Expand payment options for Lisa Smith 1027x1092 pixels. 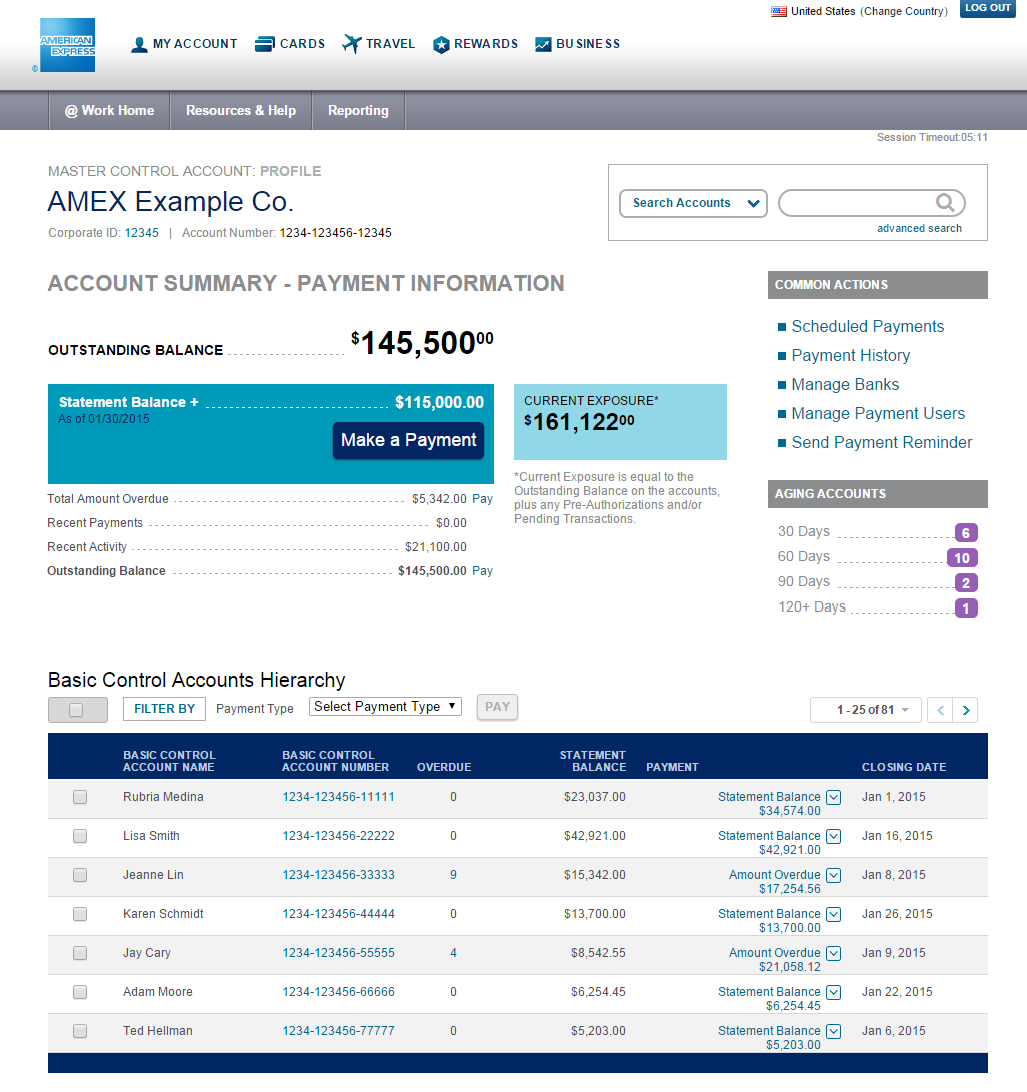click(x=834, y=836)
